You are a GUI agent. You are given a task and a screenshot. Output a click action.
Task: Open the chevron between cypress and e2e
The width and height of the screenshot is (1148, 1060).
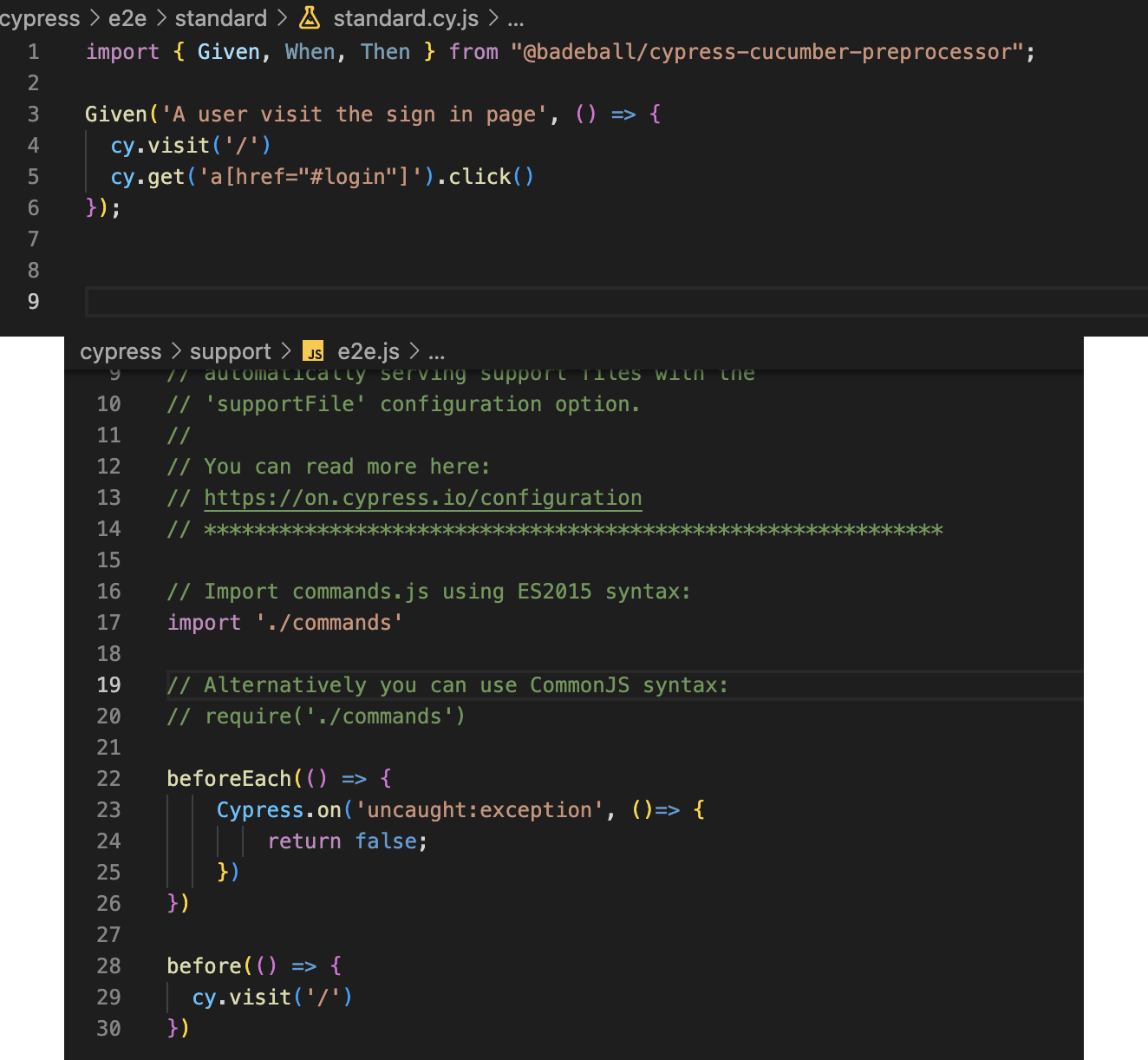tap(93, 18)
